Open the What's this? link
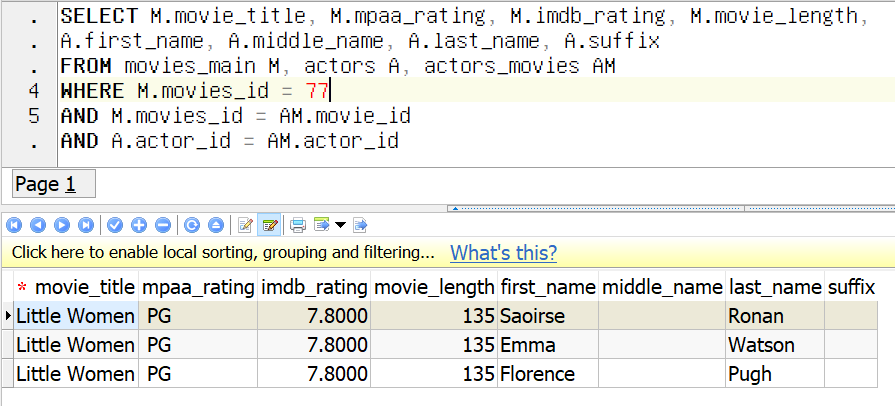Viewport: 895px width, 406px height. [x=503, y=252]
